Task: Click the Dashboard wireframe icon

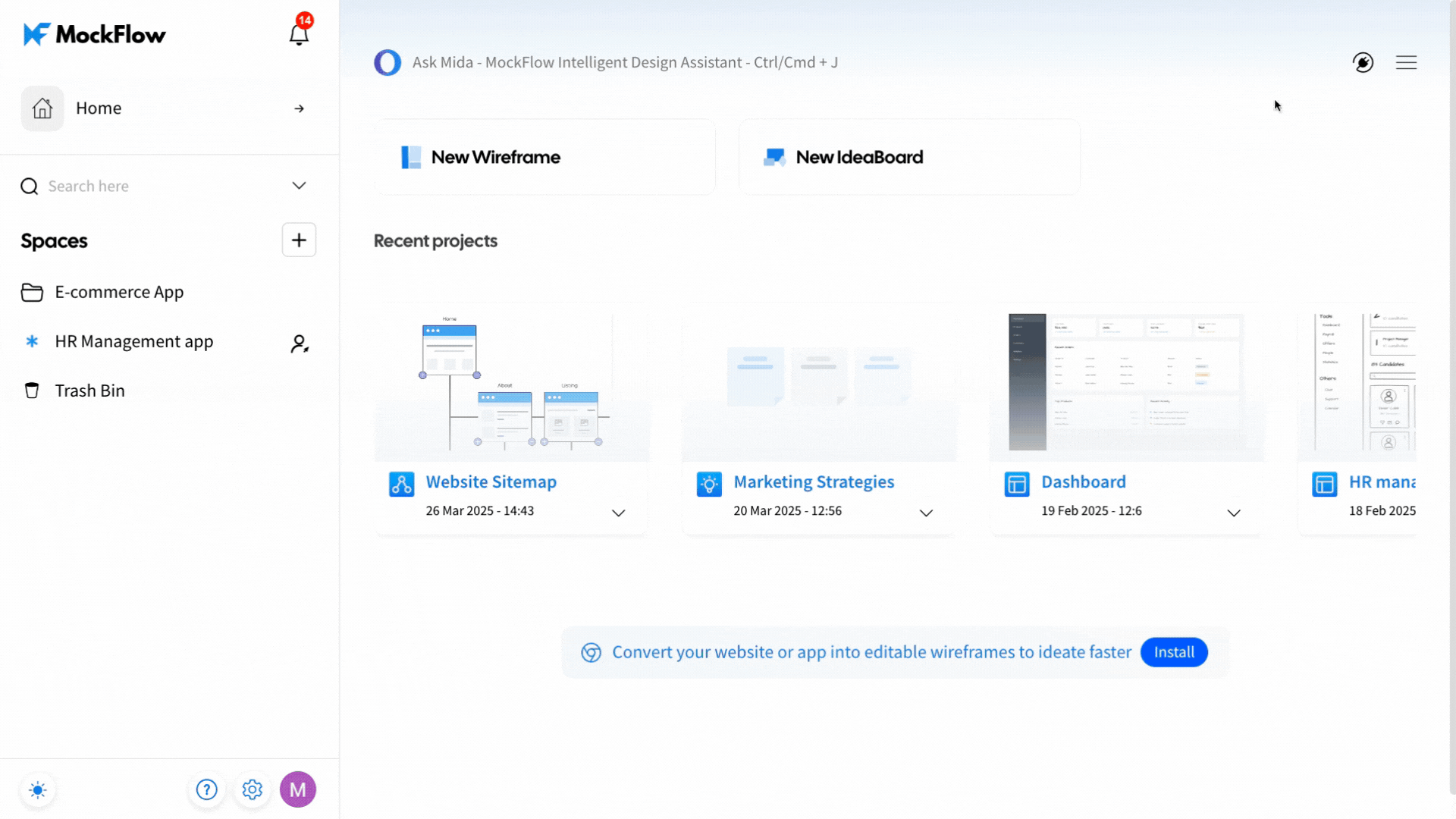Action: (x=1017, y=484)
